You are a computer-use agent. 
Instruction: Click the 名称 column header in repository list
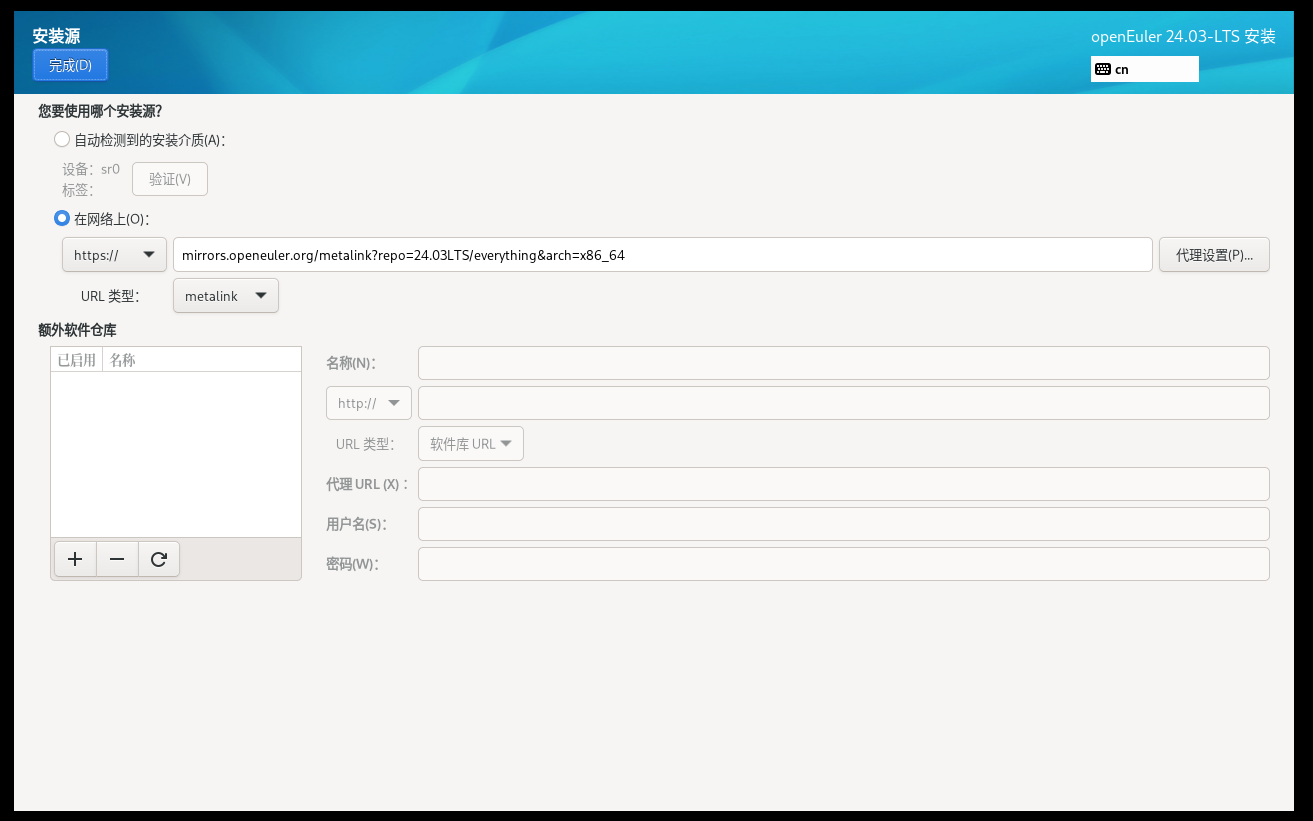point(202,360)
